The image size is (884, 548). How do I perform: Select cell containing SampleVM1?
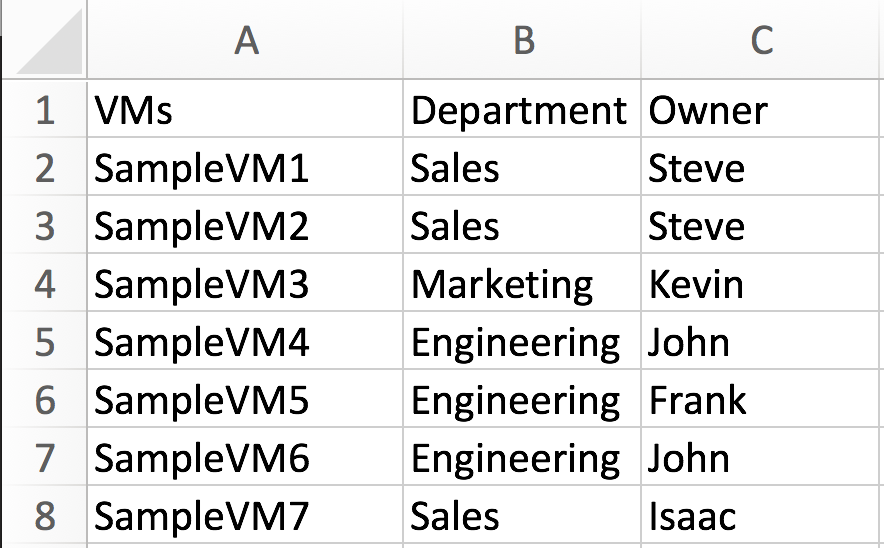[245, 168]
